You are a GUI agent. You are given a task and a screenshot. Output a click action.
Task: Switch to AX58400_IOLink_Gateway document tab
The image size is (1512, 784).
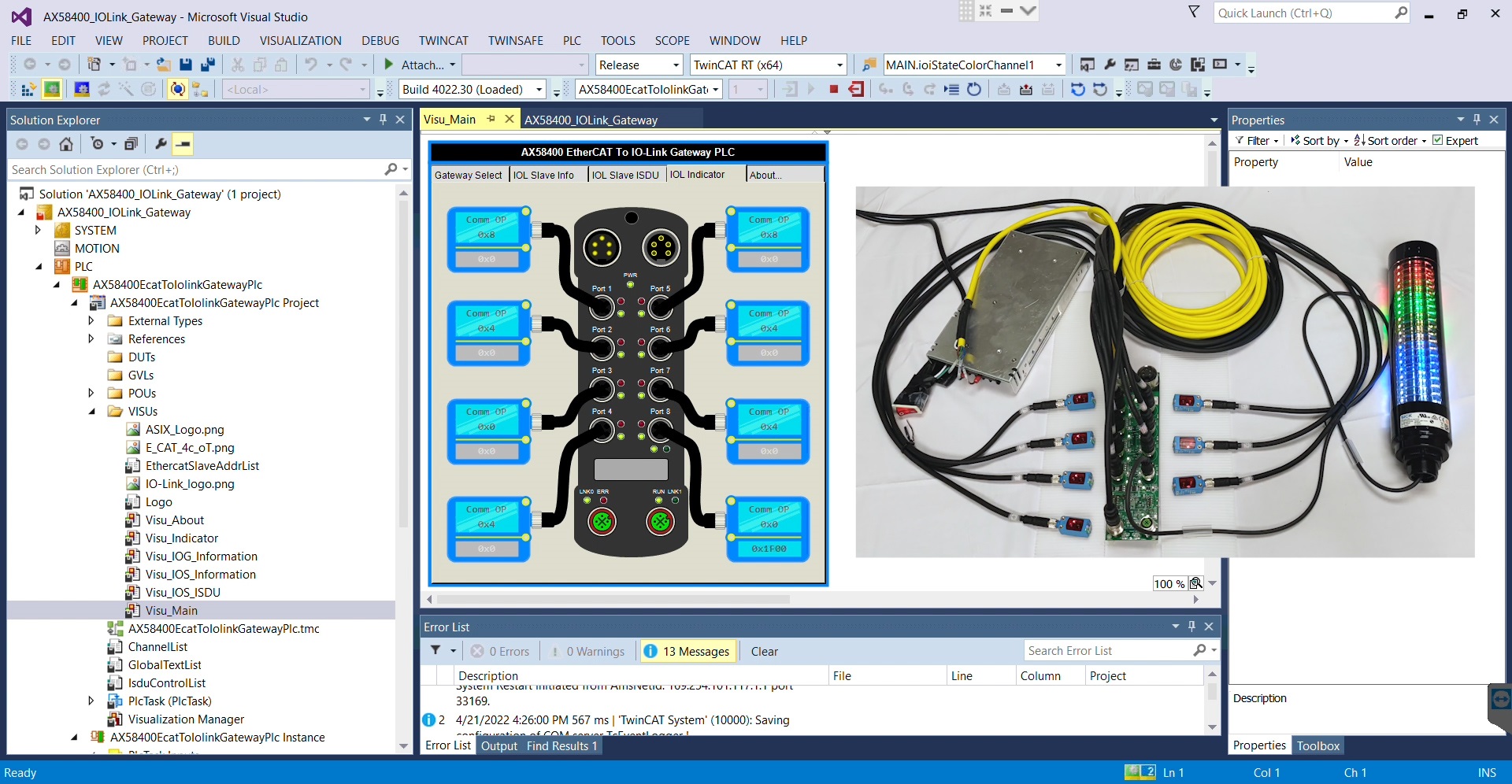point(591,120)
